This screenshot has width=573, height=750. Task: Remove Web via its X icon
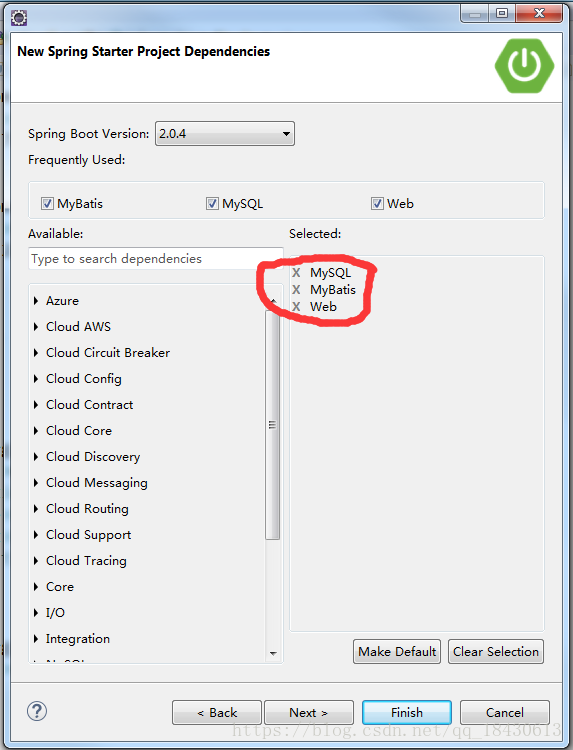[297, 307]
